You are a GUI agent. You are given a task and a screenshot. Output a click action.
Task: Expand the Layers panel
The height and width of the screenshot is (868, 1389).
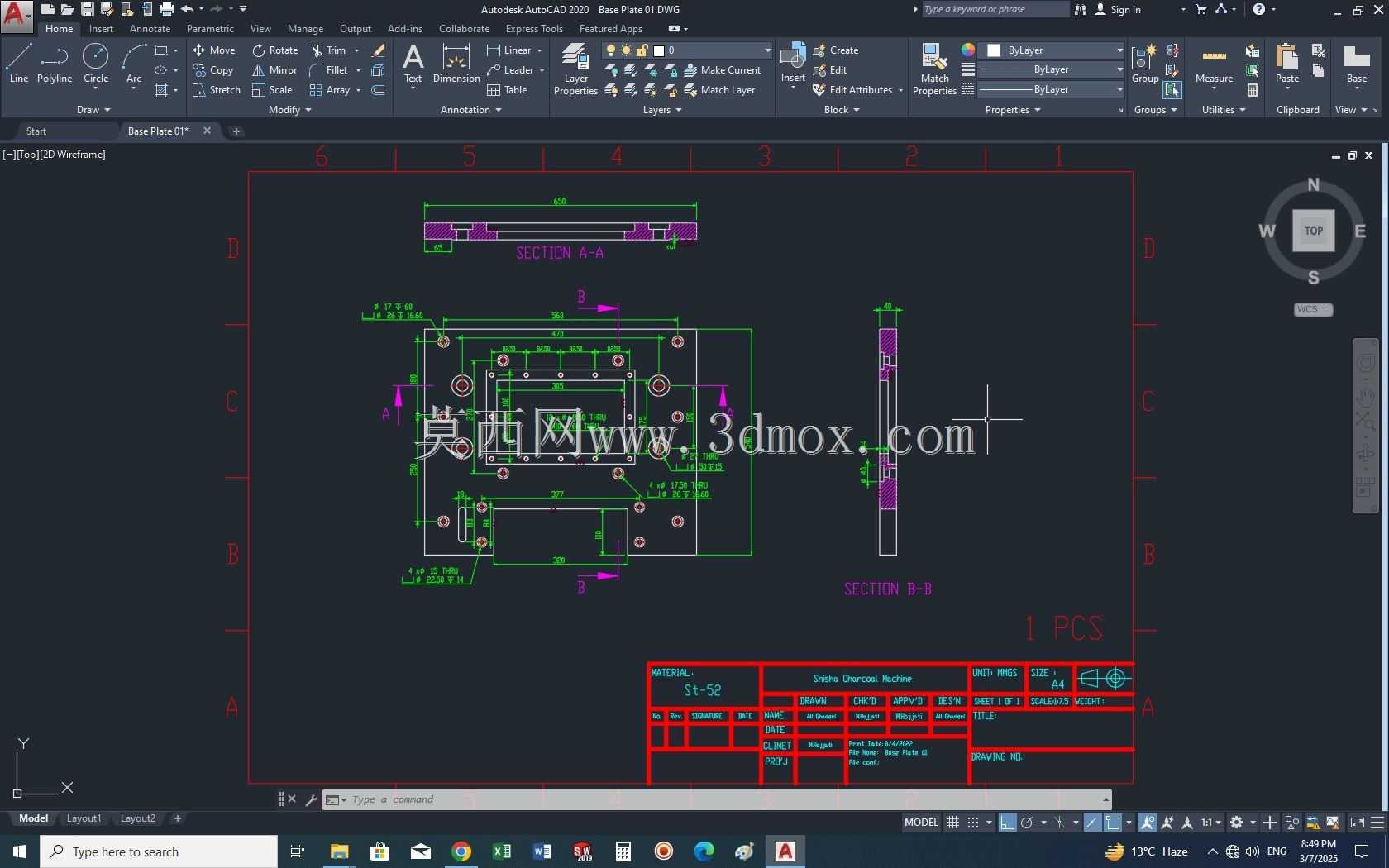[x=662, y=110]
